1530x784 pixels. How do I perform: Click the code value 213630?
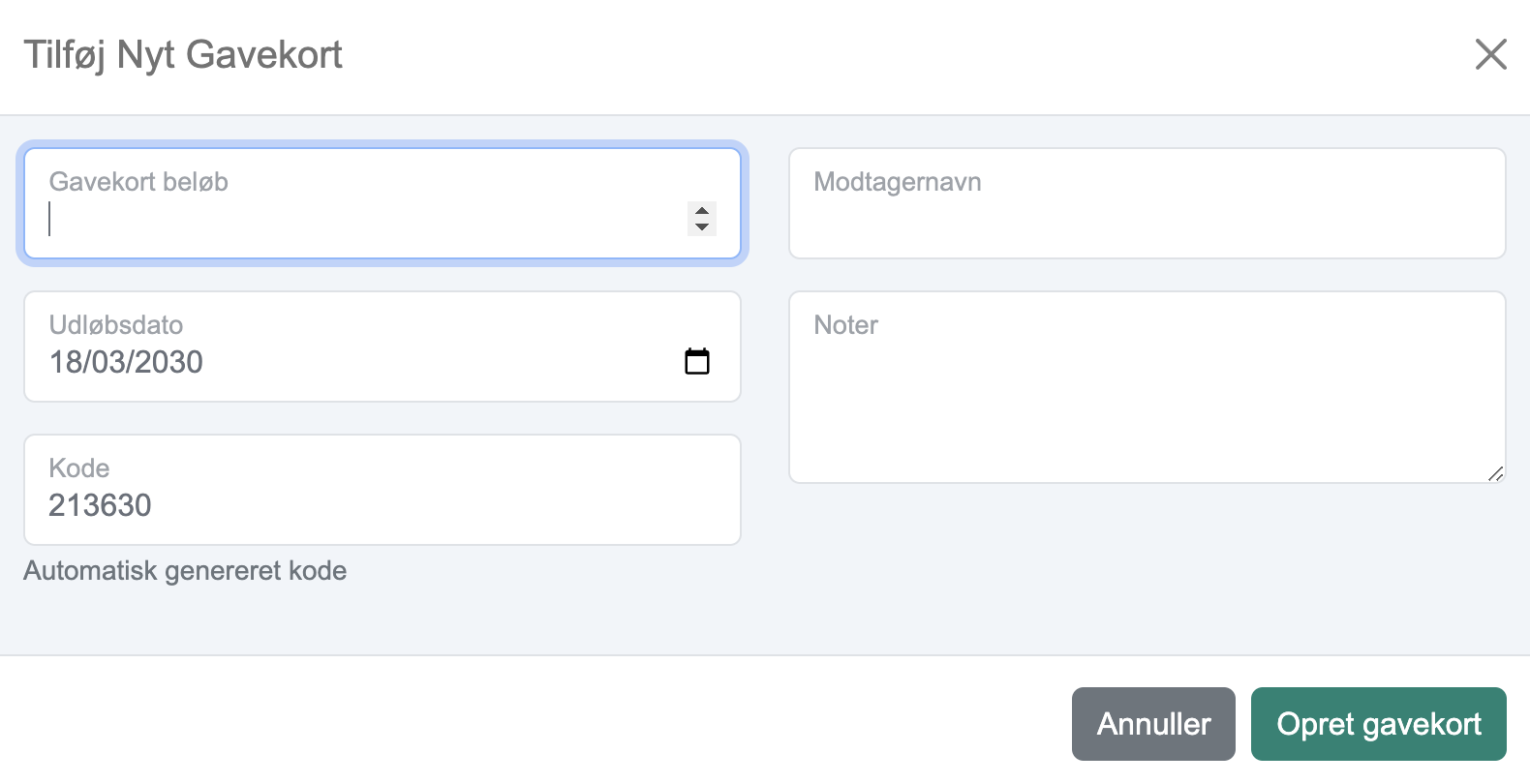(x=101, y=505)
